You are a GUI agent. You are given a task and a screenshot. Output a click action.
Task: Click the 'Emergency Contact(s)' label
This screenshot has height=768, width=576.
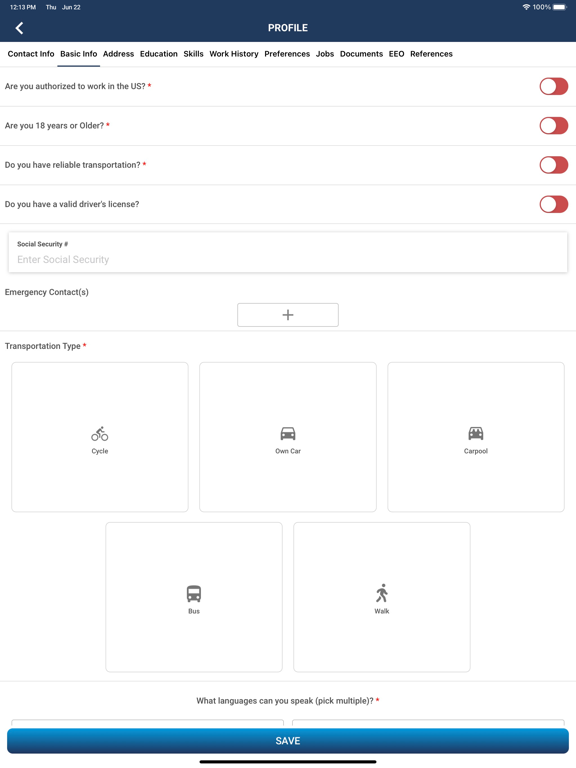pyautogui.click(x=47, y=292)
